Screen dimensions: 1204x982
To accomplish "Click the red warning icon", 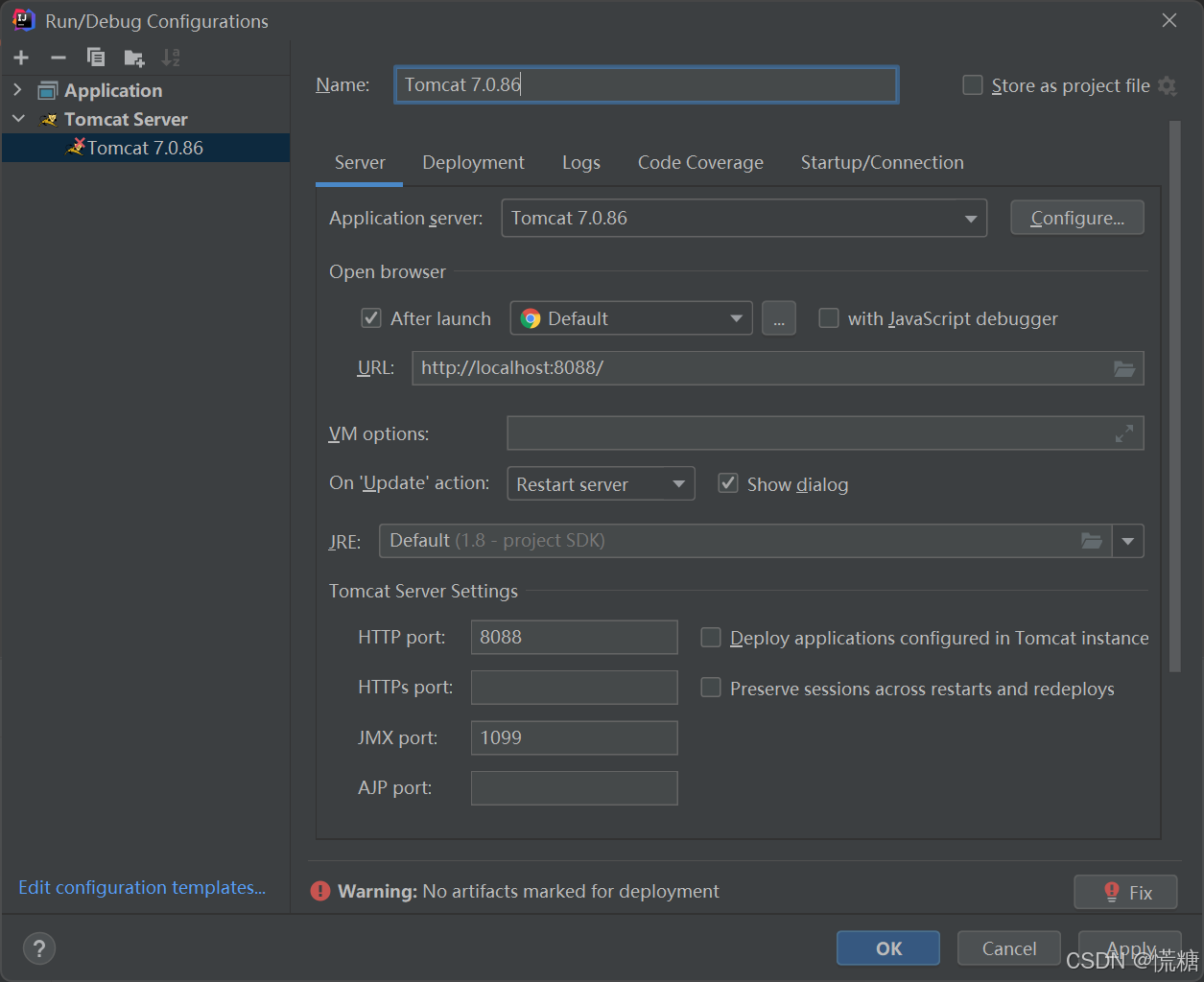I will click(320, 891).
